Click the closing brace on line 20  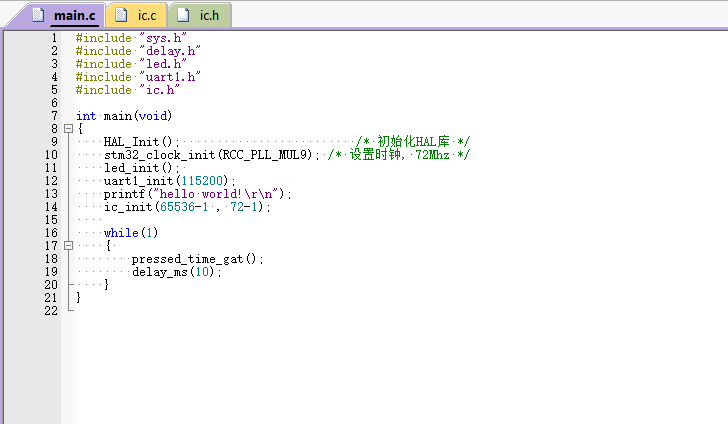point(106,284)
